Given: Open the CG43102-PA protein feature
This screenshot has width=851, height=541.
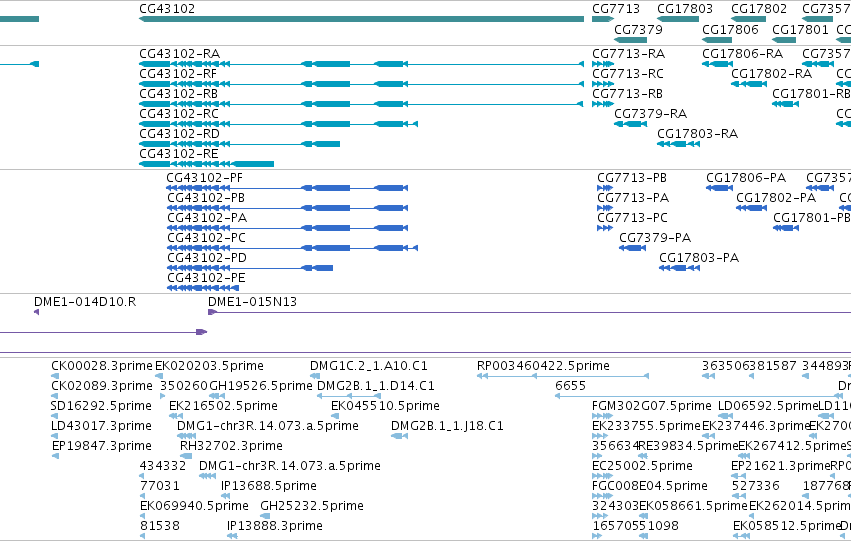Looking at the screenshot, I should (207, 218).
